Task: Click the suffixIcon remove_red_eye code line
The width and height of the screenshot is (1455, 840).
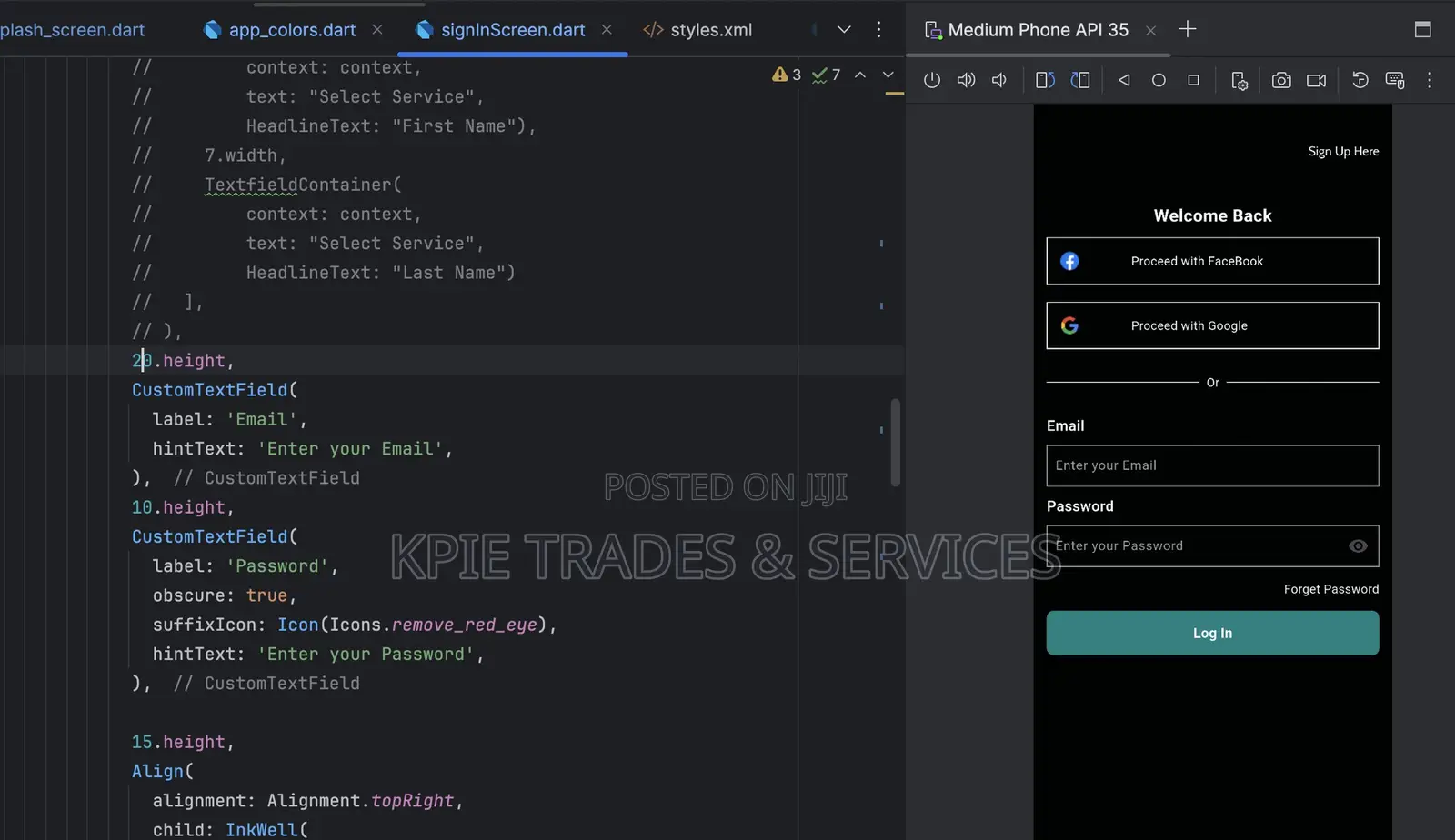Action: 354,625
